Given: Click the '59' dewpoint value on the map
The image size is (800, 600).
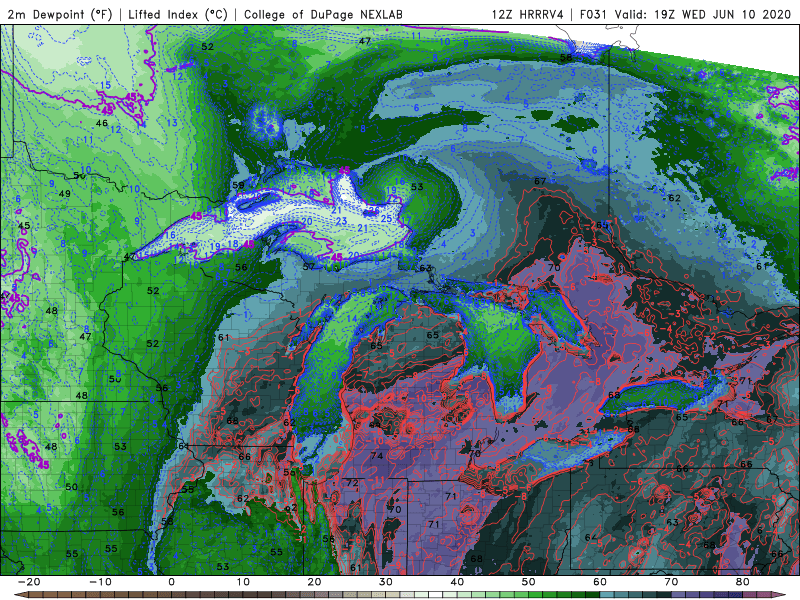Looking at the screenshot, I should 238,186.
